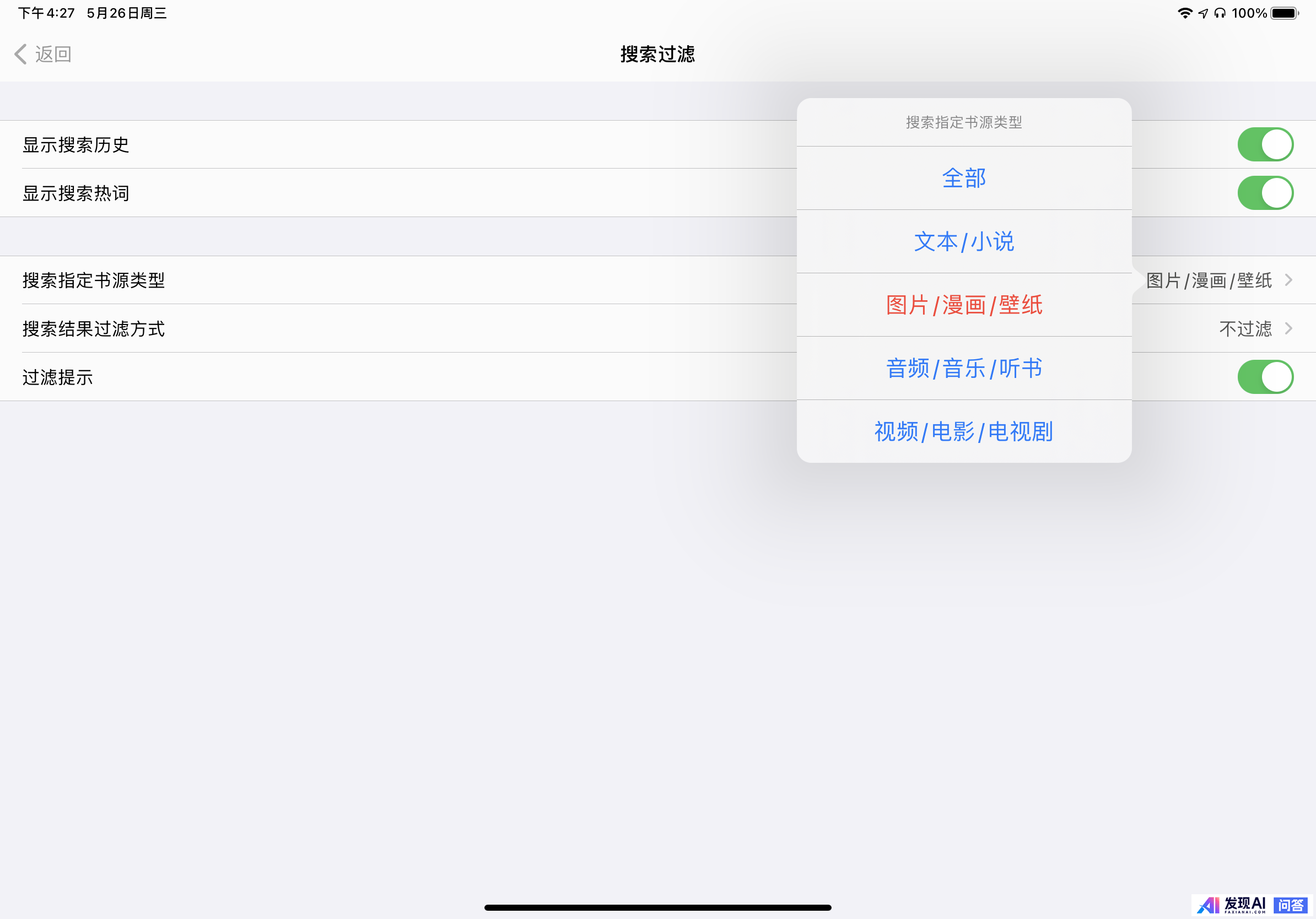Select 全部 in the book source popup

click(x=963, y=178)
